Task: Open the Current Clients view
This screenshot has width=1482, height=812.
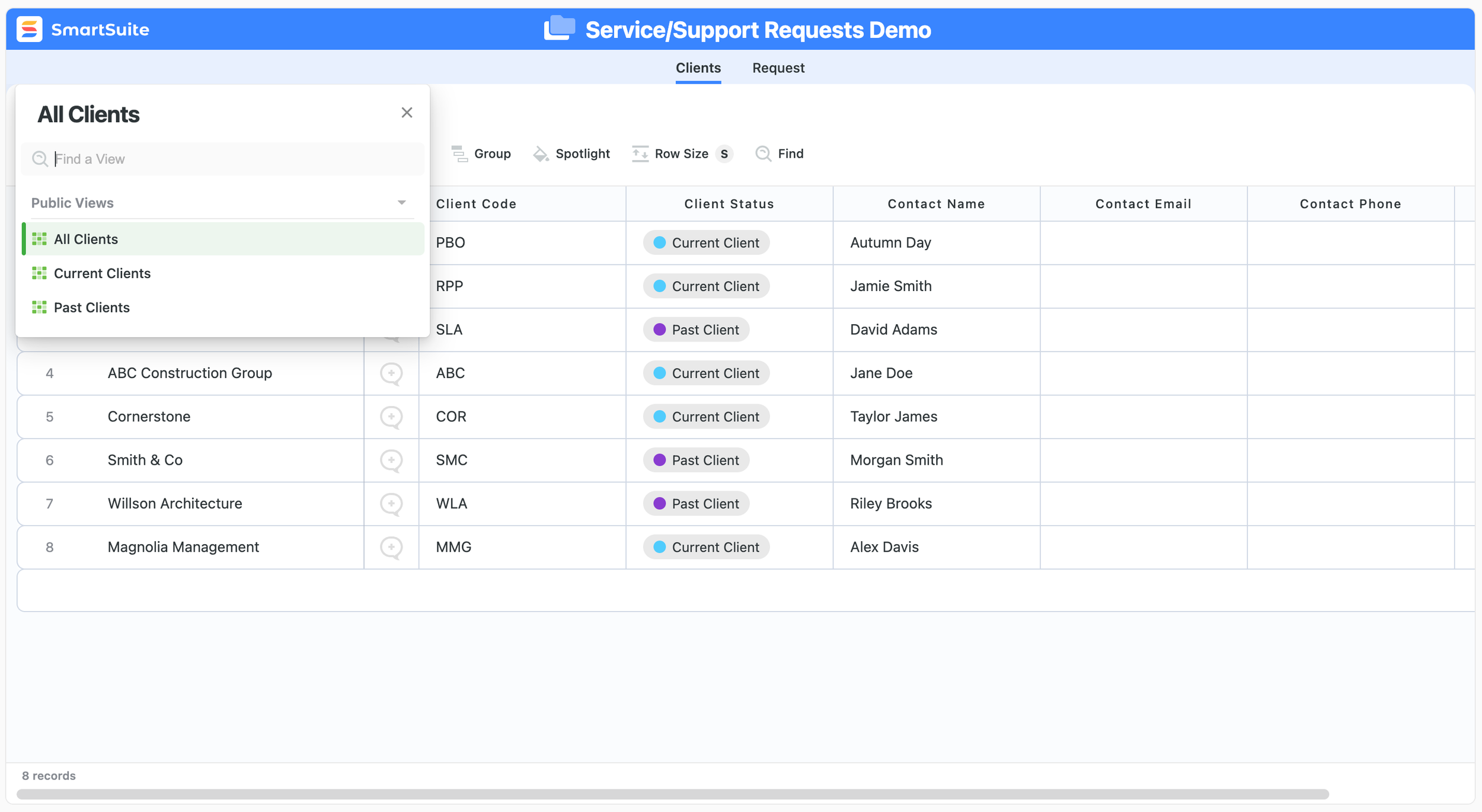Action: pos(223,273)
